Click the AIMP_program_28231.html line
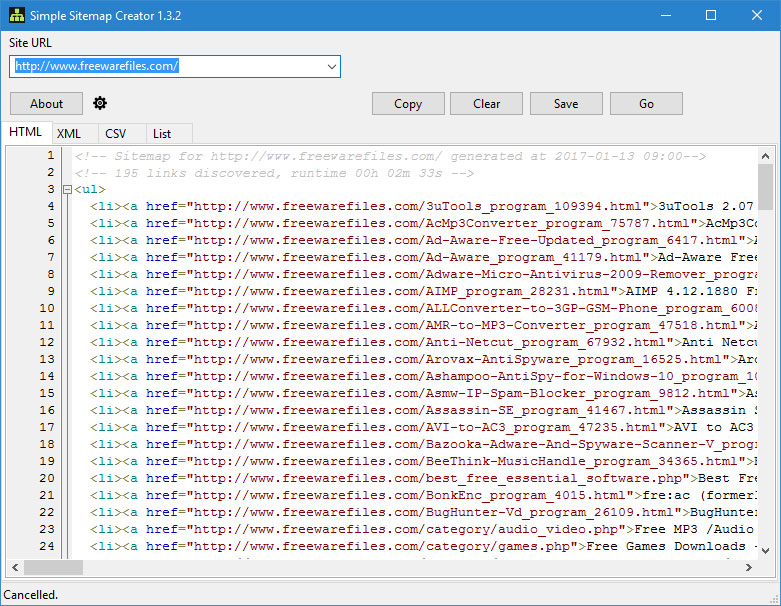 click(423, 291)
